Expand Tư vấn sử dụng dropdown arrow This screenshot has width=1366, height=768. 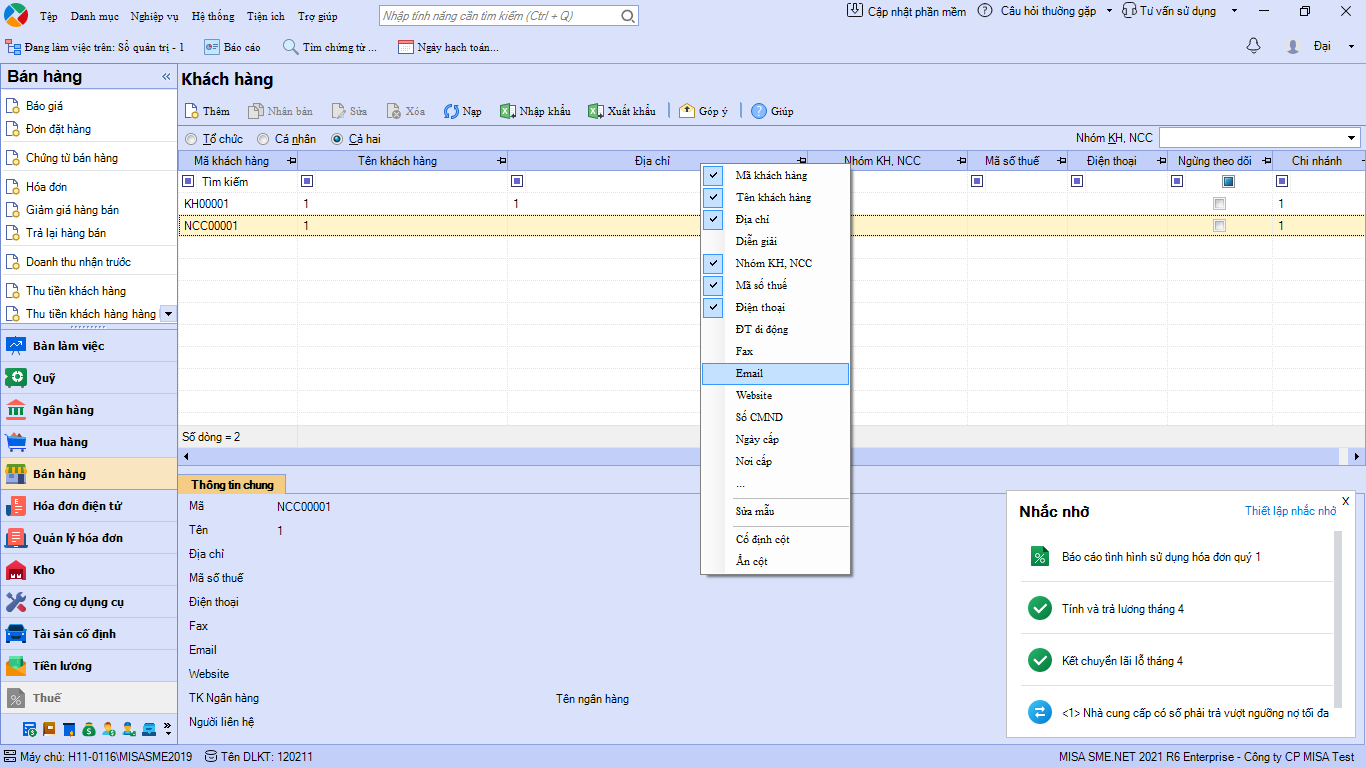(1234, 11)
